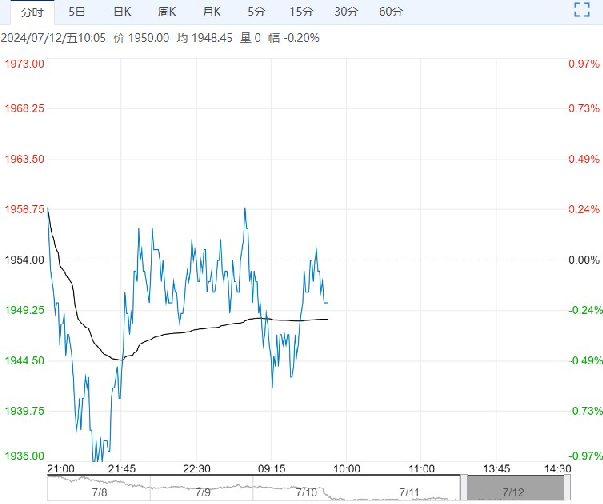Go to 7/11 in the date navigator

pyautogui.click(x=408, y=492)
